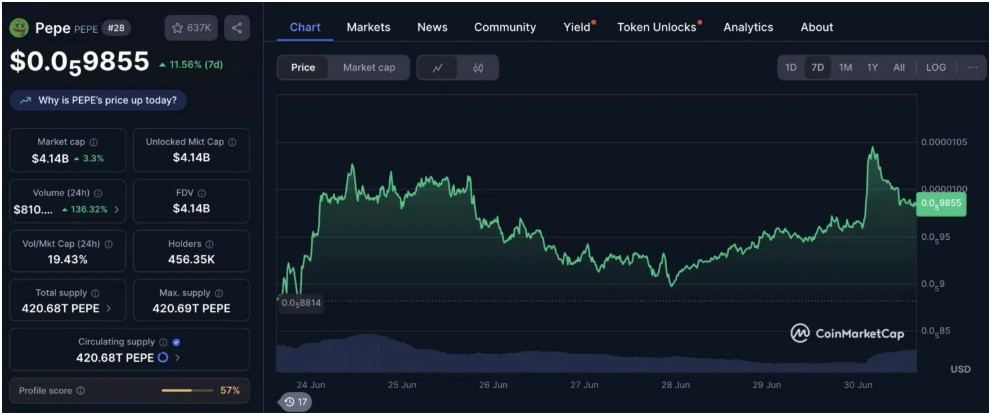Click the 420.69T PEPE Max. supply value
The image size is (989, 413).
pos(191,308)
